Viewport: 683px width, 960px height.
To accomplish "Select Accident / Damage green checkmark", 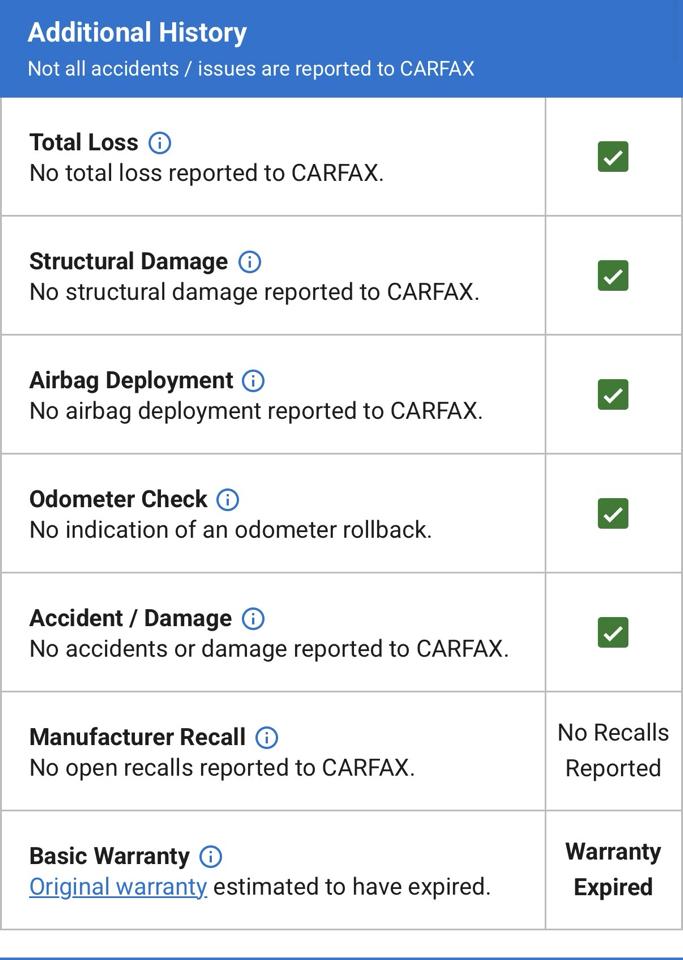I will (613, 632).
